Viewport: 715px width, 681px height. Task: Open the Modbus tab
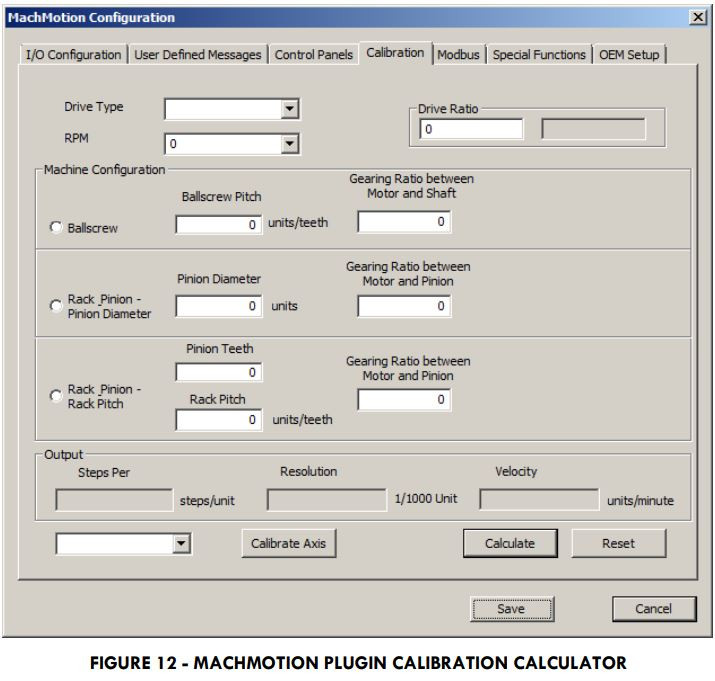(459, 55)
